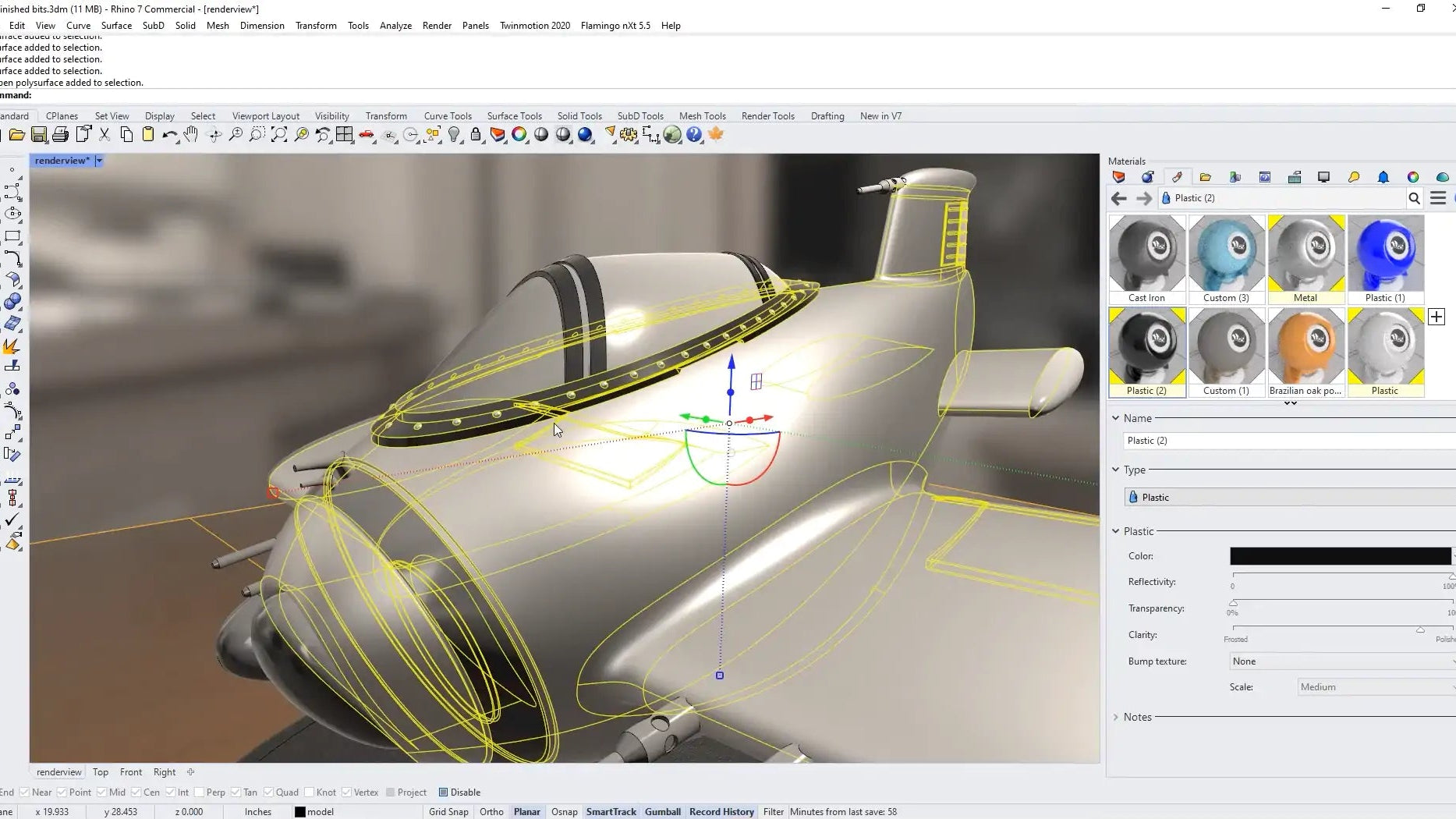Click the four-viewport layout icon

[344, 135]
